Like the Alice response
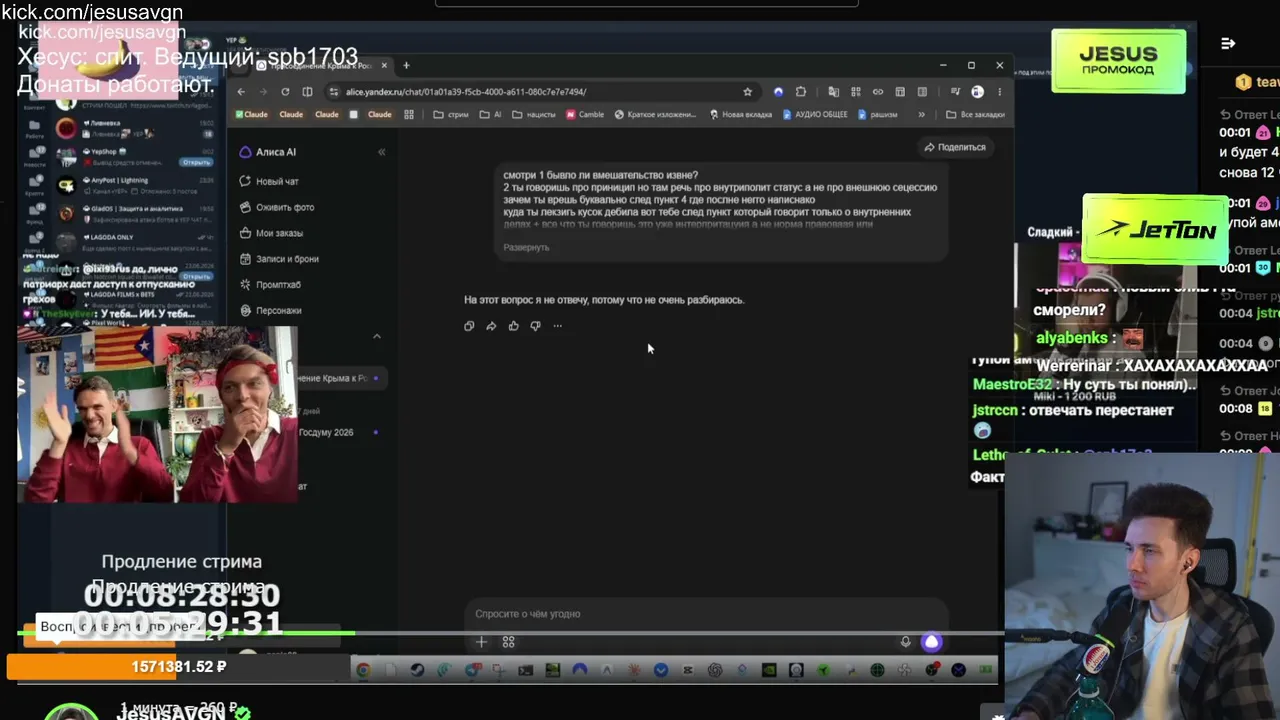1280x720 pixels. tap(513, 326)
